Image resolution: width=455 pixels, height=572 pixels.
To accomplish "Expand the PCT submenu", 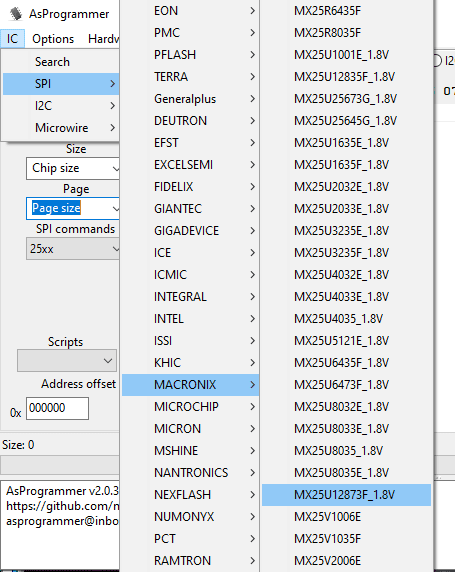I will click(x=190, y=538).
